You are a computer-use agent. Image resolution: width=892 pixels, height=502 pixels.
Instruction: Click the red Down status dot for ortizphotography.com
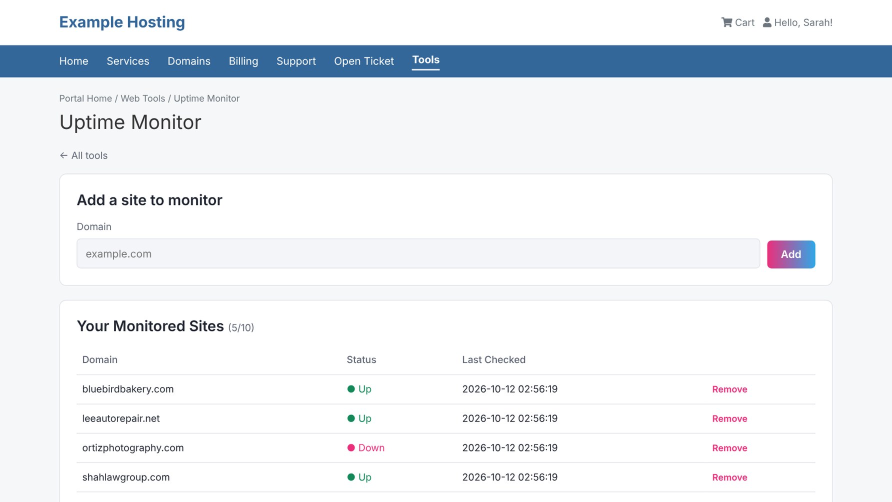(351, 448)
